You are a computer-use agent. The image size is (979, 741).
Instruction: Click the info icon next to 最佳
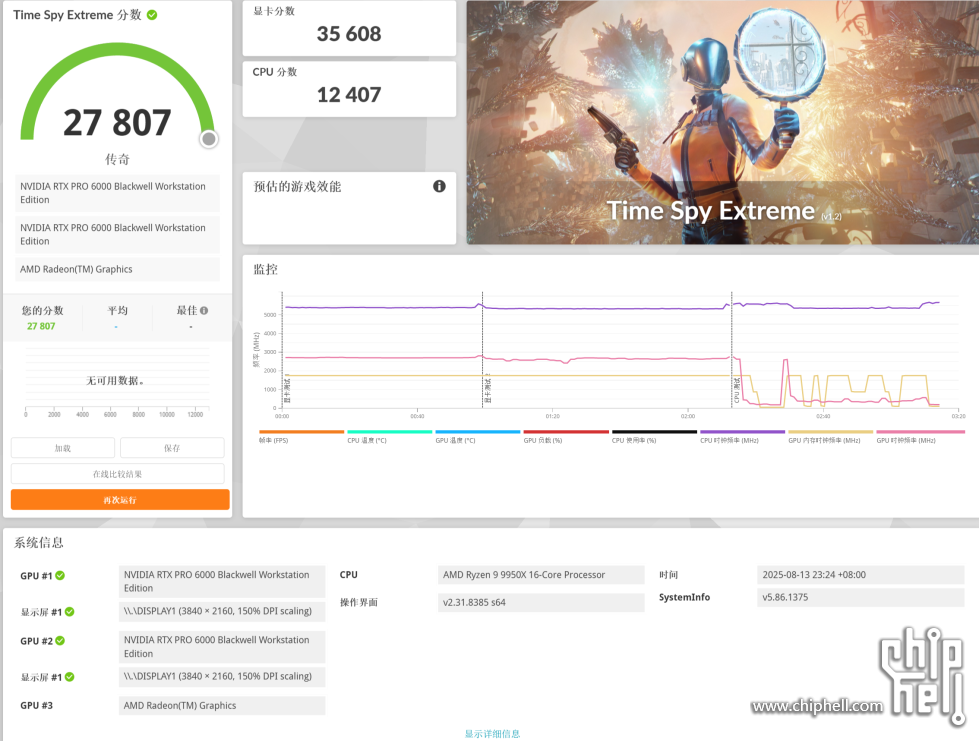(x=204, y=310)
